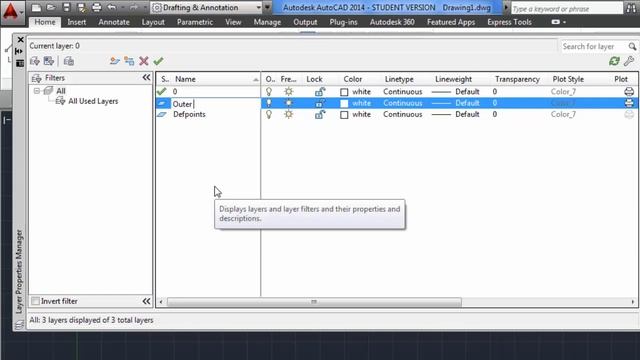
Task: Click the red X Delete Layer icon
Action: [144, 61]
